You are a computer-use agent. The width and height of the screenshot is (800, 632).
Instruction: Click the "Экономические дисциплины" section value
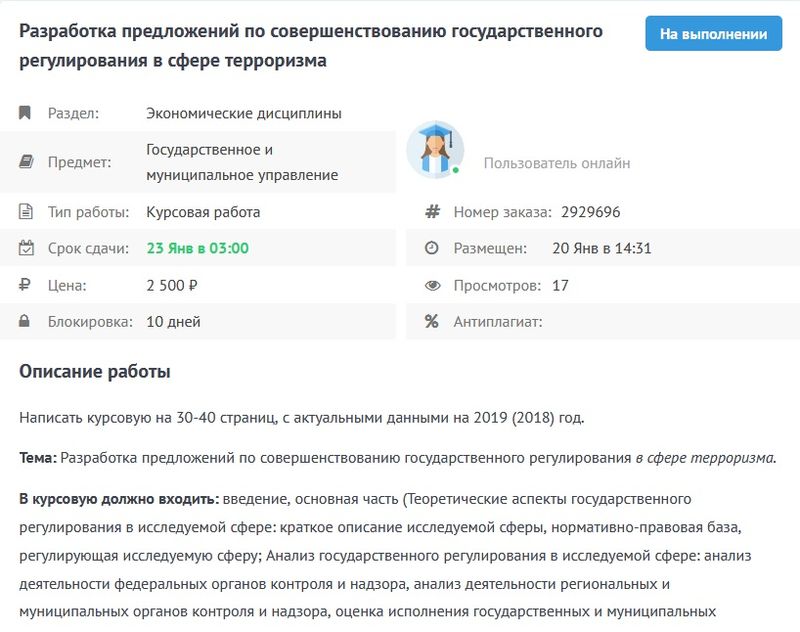coord(244,113)
